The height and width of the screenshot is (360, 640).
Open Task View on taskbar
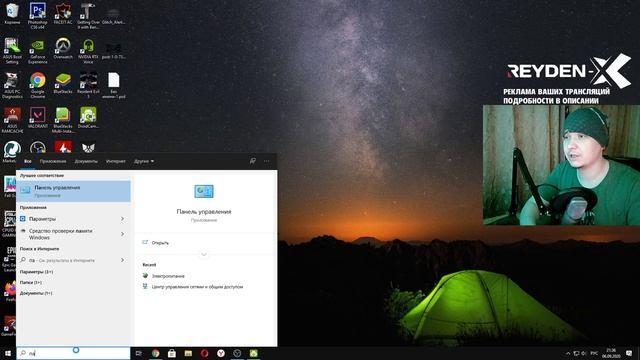pyautogui.click(x=139, y=353)
